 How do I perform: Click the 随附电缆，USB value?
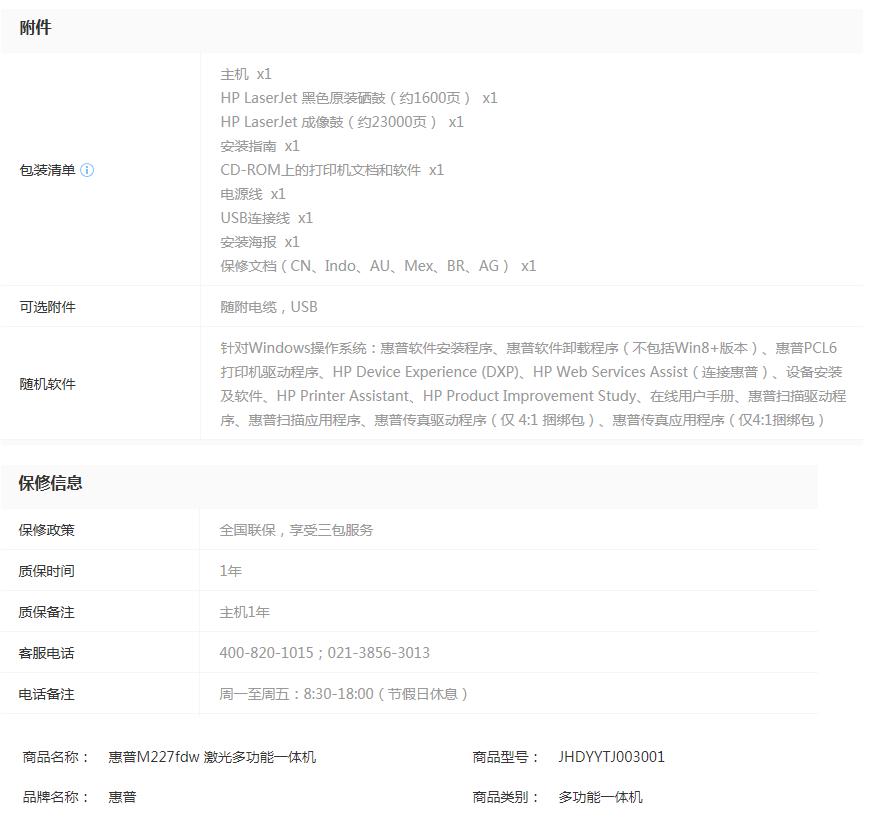[x=269, y=307]
